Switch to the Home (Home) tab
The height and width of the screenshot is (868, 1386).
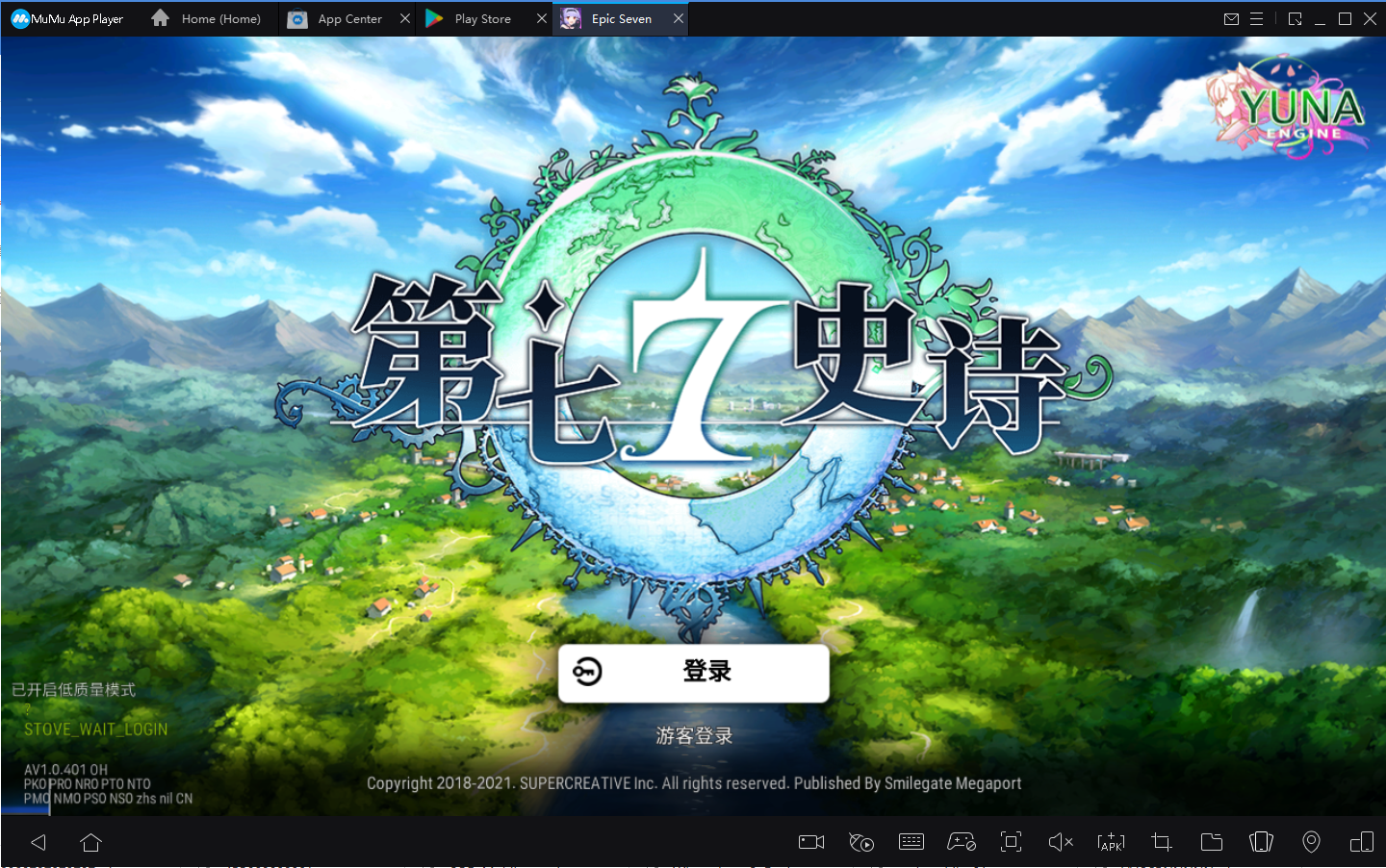(206, 18)
